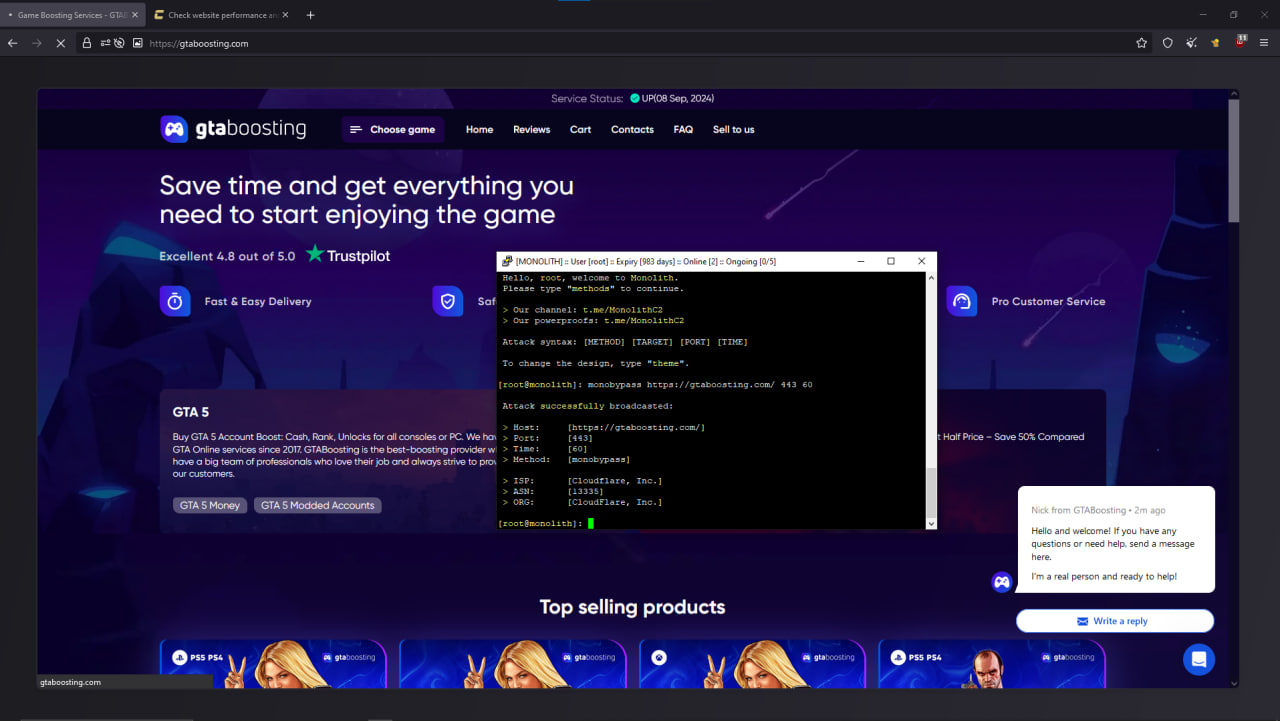
Task: Click the Fast & Easy Delivery label
Action: coord(258,301)
